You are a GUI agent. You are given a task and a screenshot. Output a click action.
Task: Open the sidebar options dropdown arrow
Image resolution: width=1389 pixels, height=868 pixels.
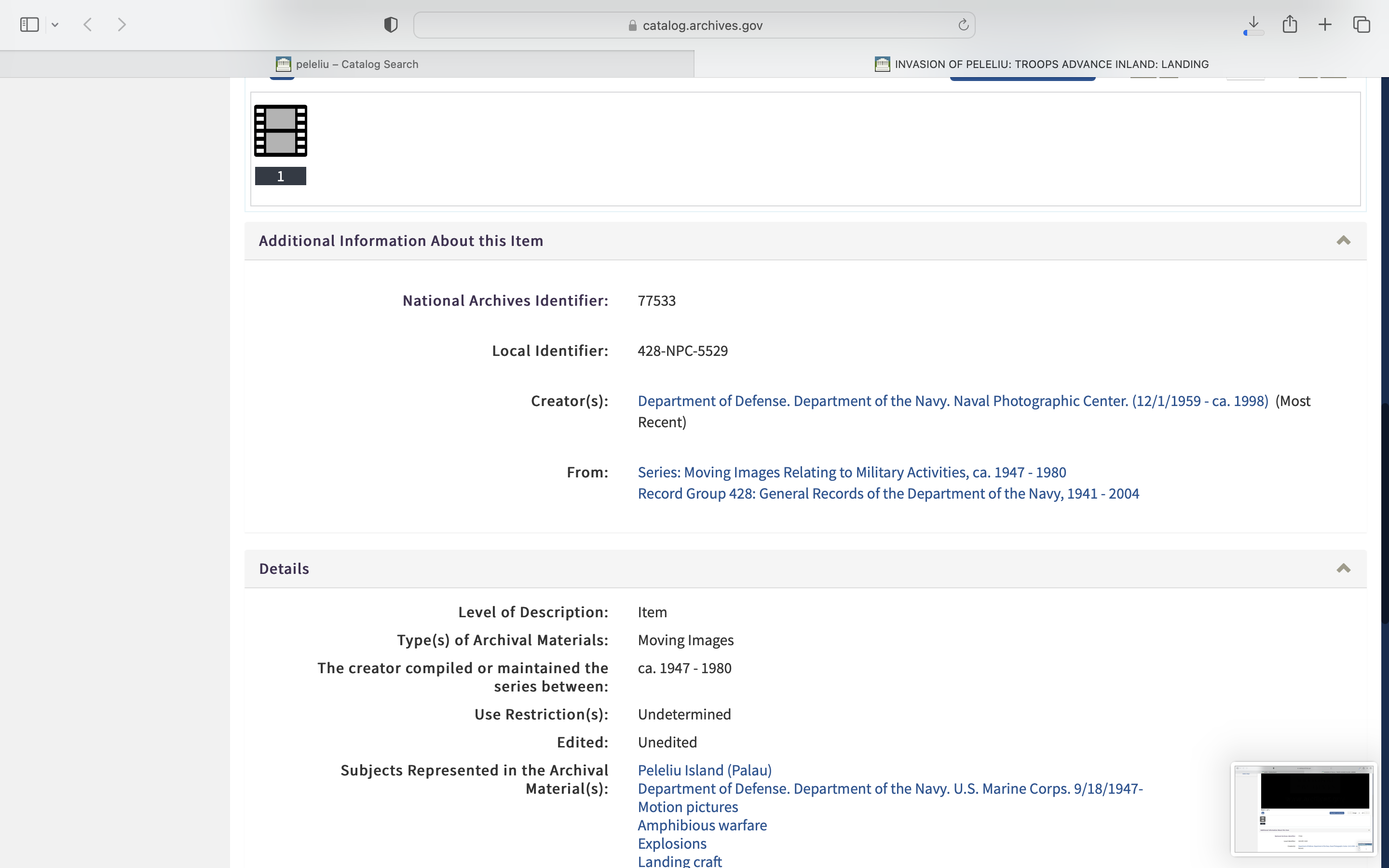[55, 25]
